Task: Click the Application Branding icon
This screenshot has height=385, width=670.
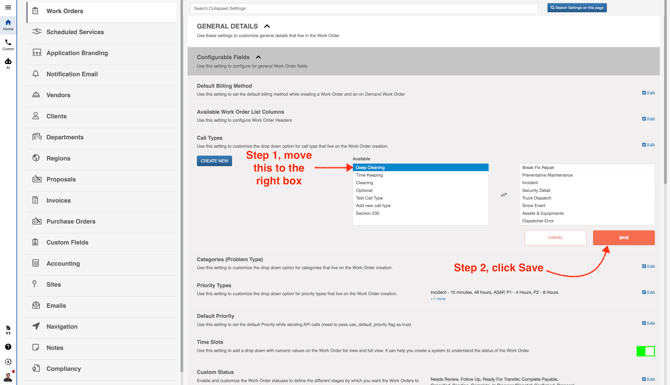Action: tap(37, 53)
